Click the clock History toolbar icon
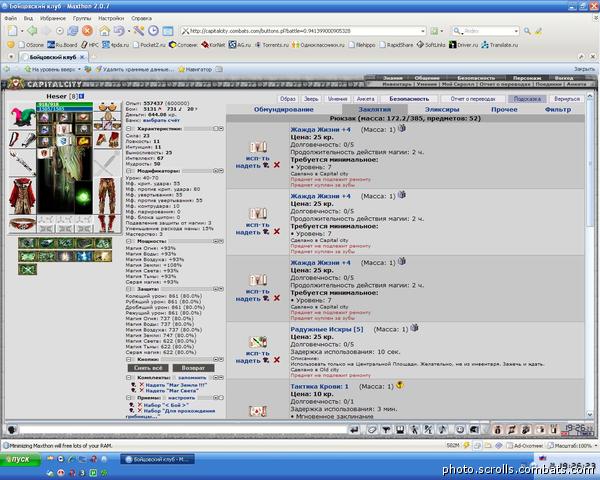 click(x=153, y=31)
